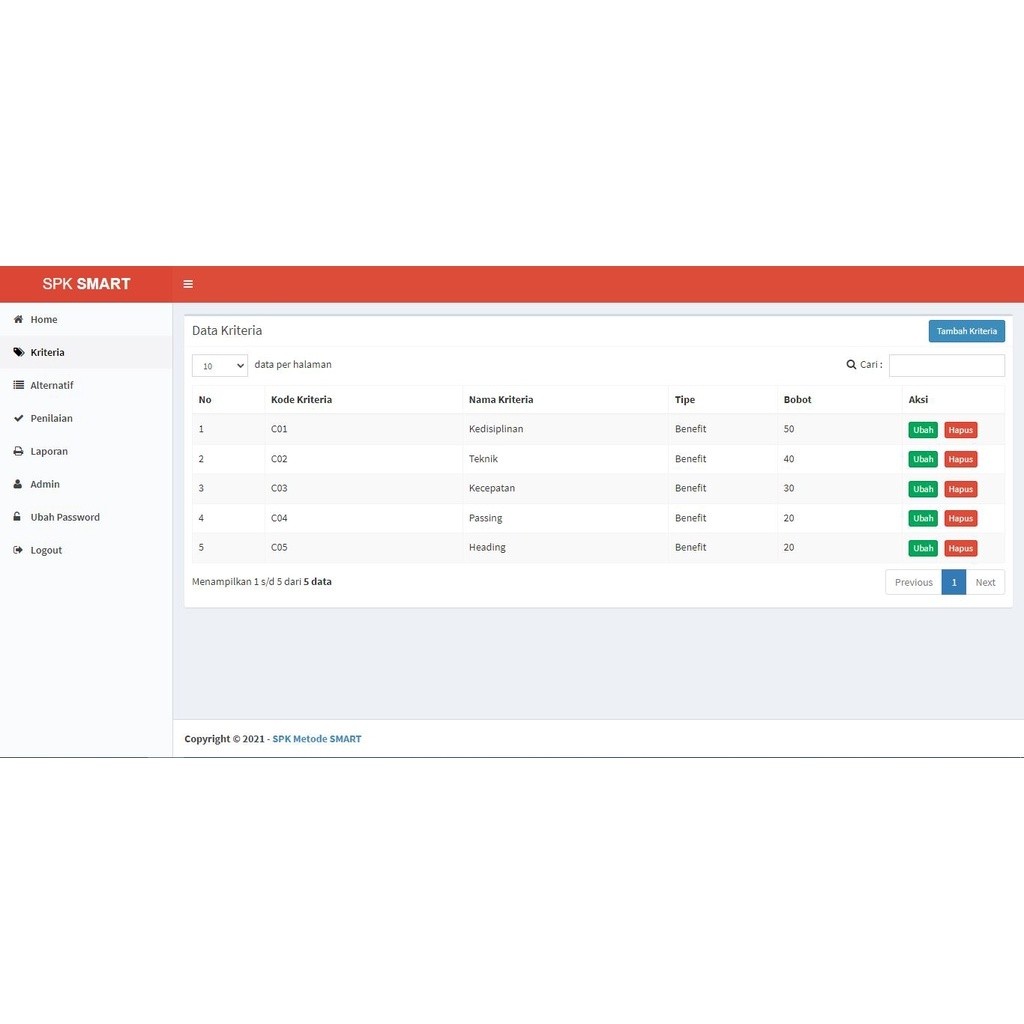Click the Kriteria tags icon
Screen dimensions: 1024x1024
click(x=18, y=353)
